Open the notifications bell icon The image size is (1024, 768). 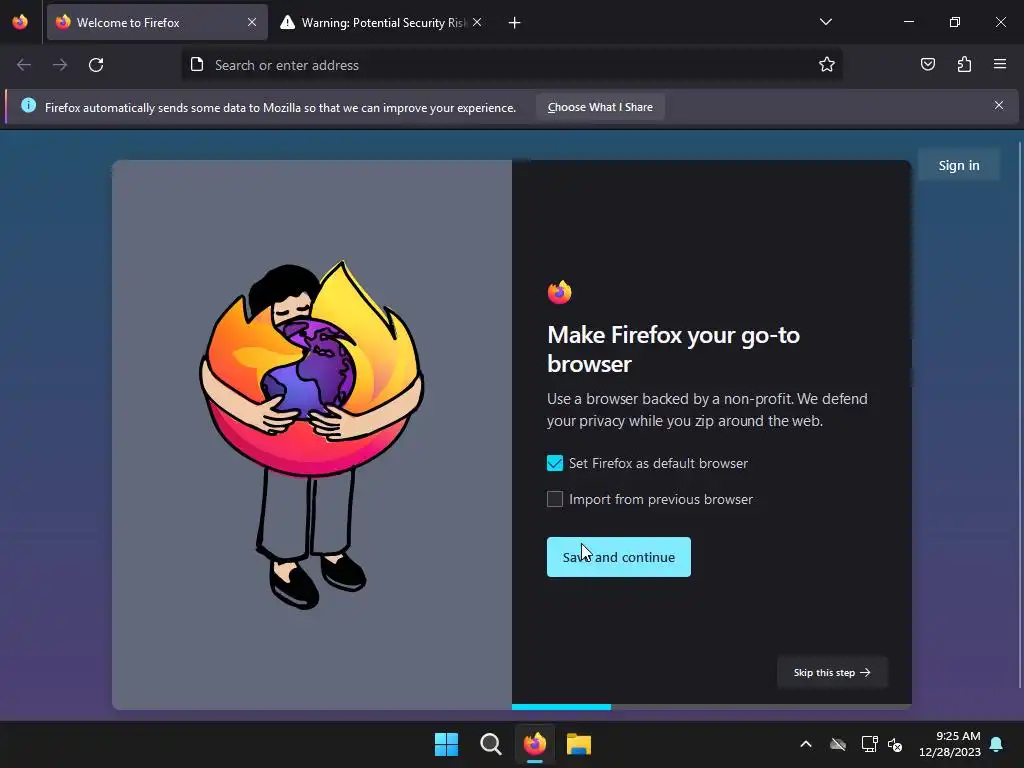pos(996,744)
